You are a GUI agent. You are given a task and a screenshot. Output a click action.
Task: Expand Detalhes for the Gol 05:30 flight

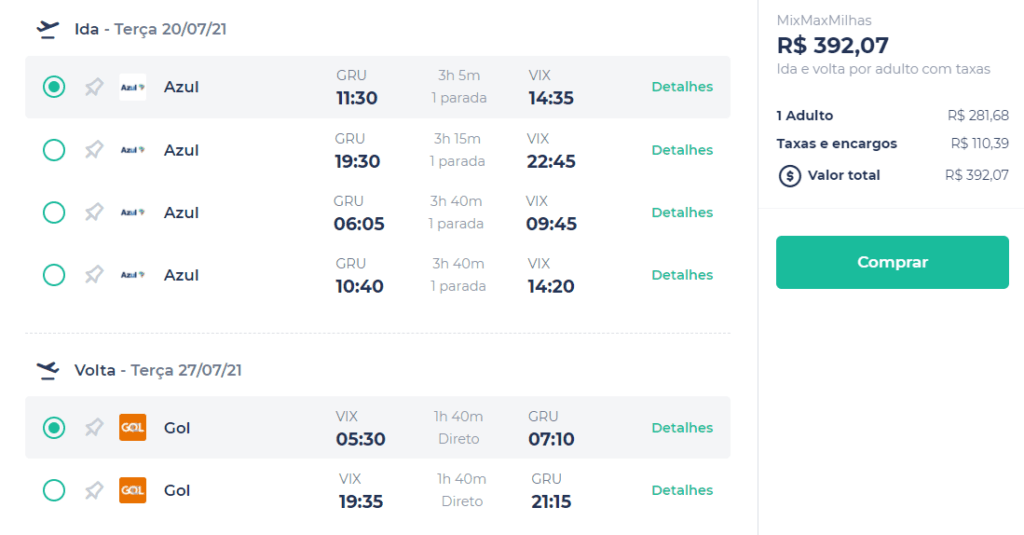[x=682, y=428]
